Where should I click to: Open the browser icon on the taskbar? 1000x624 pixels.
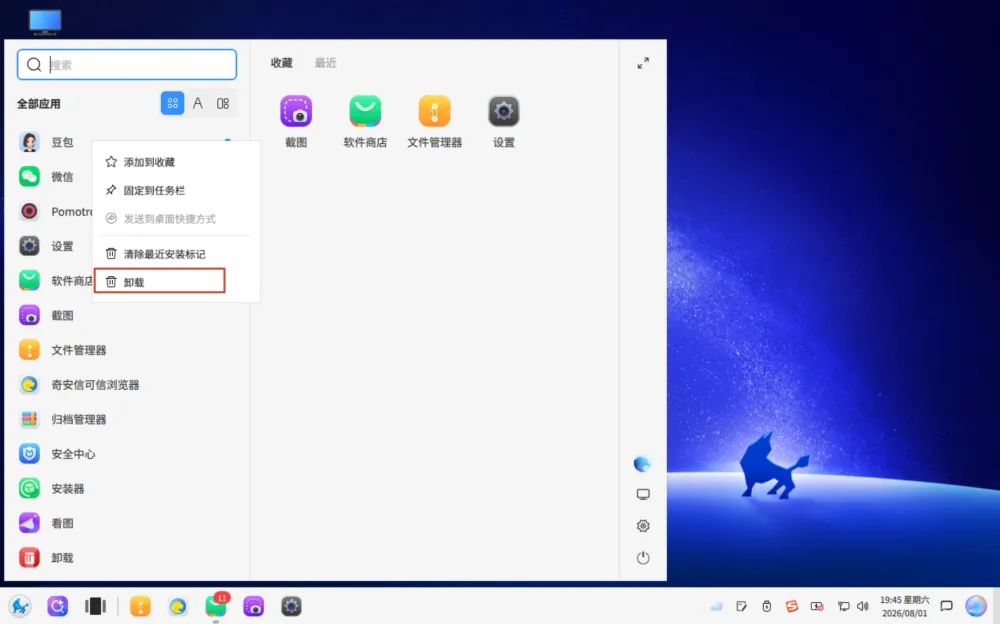(x=177, y=606)
